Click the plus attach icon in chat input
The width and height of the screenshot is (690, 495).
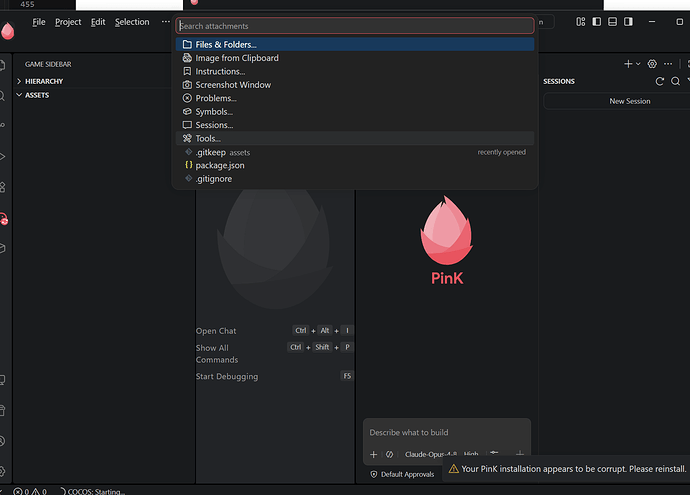374,455
